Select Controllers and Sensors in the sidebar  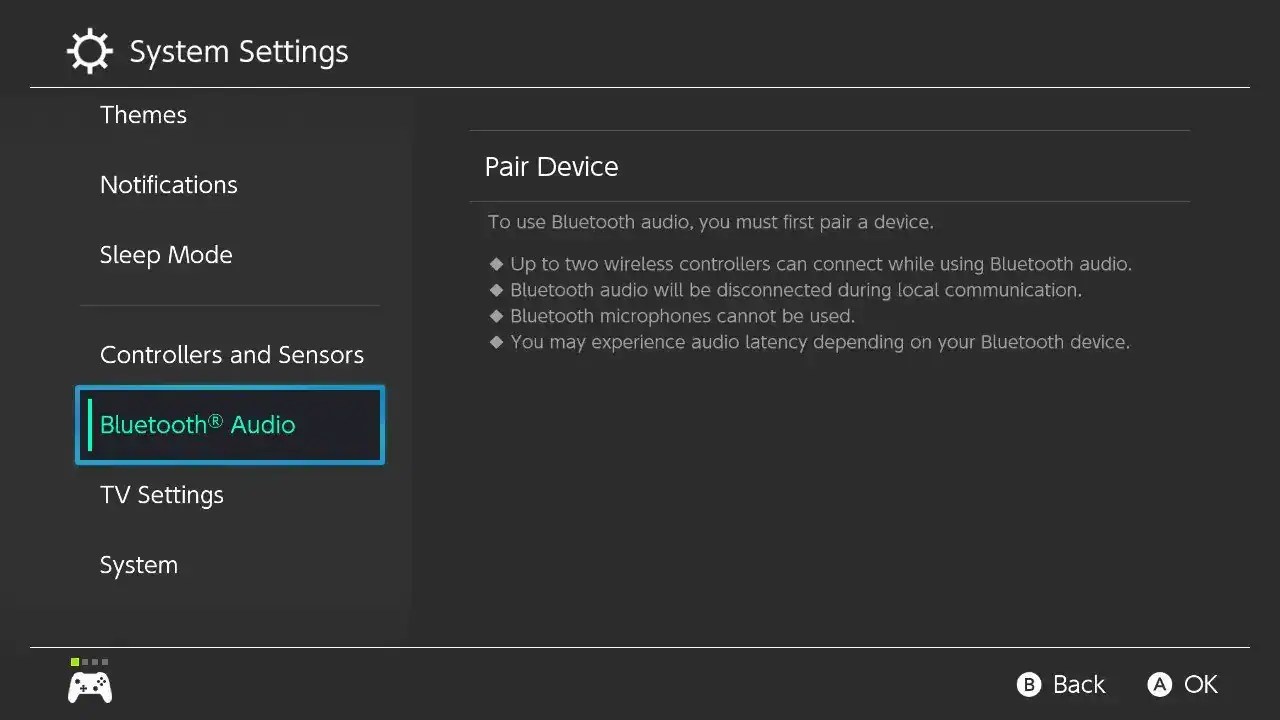click(x=232, y=354)
